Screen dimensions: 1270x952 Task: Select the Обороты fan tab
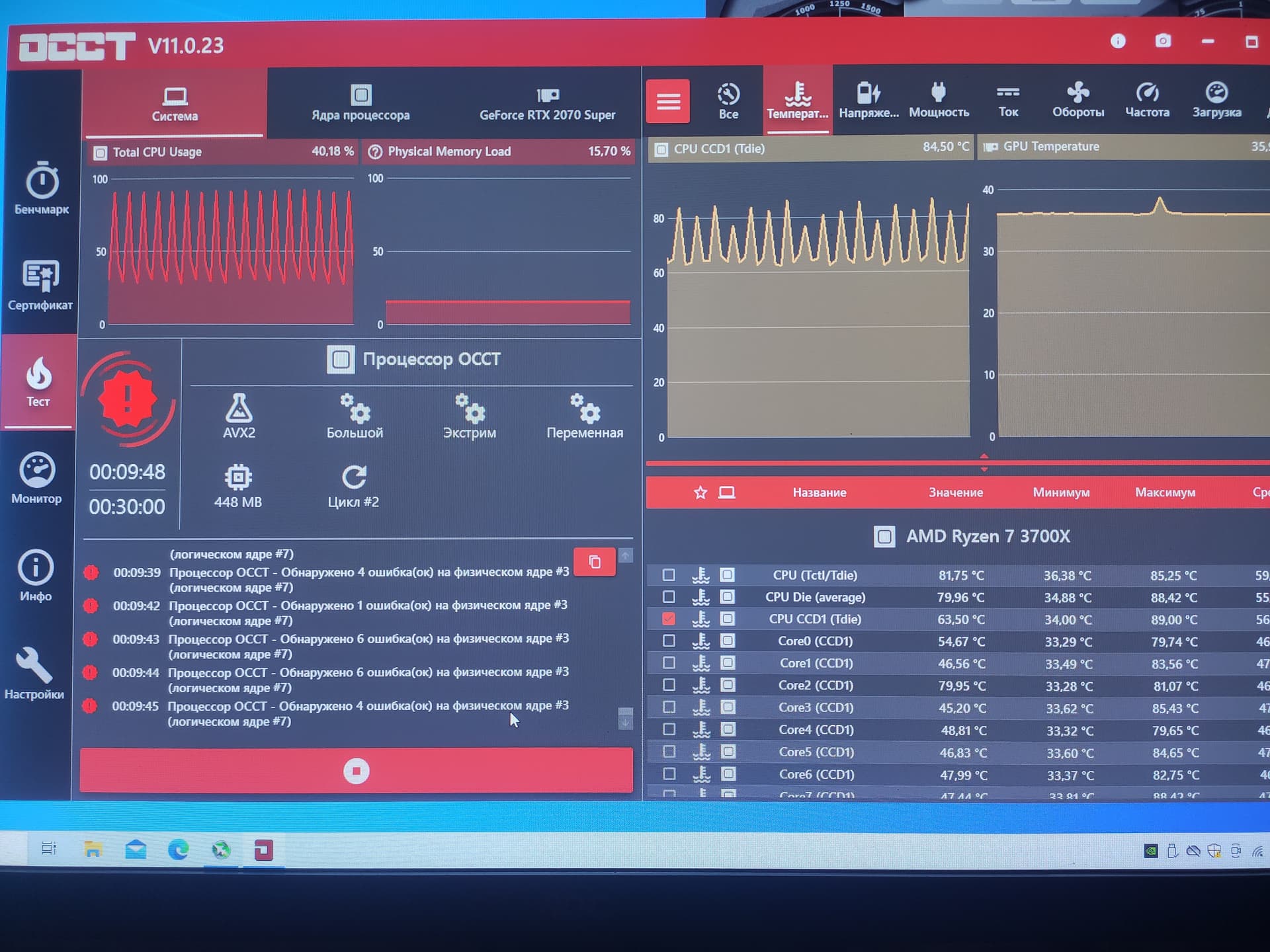click(1078, 101)
